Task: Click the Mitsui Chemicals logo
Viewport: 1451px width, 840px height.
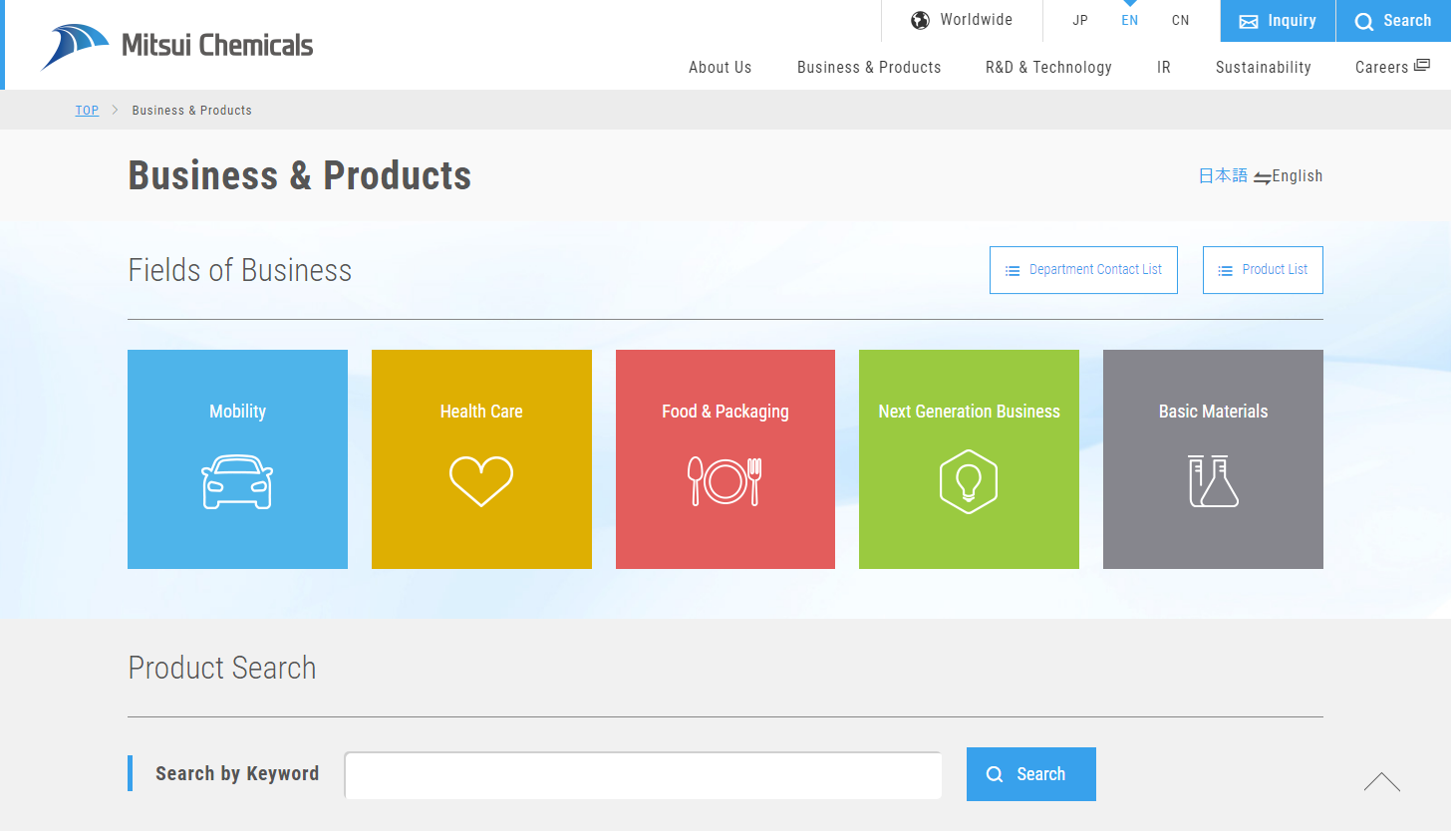Action: coord(176,46)
